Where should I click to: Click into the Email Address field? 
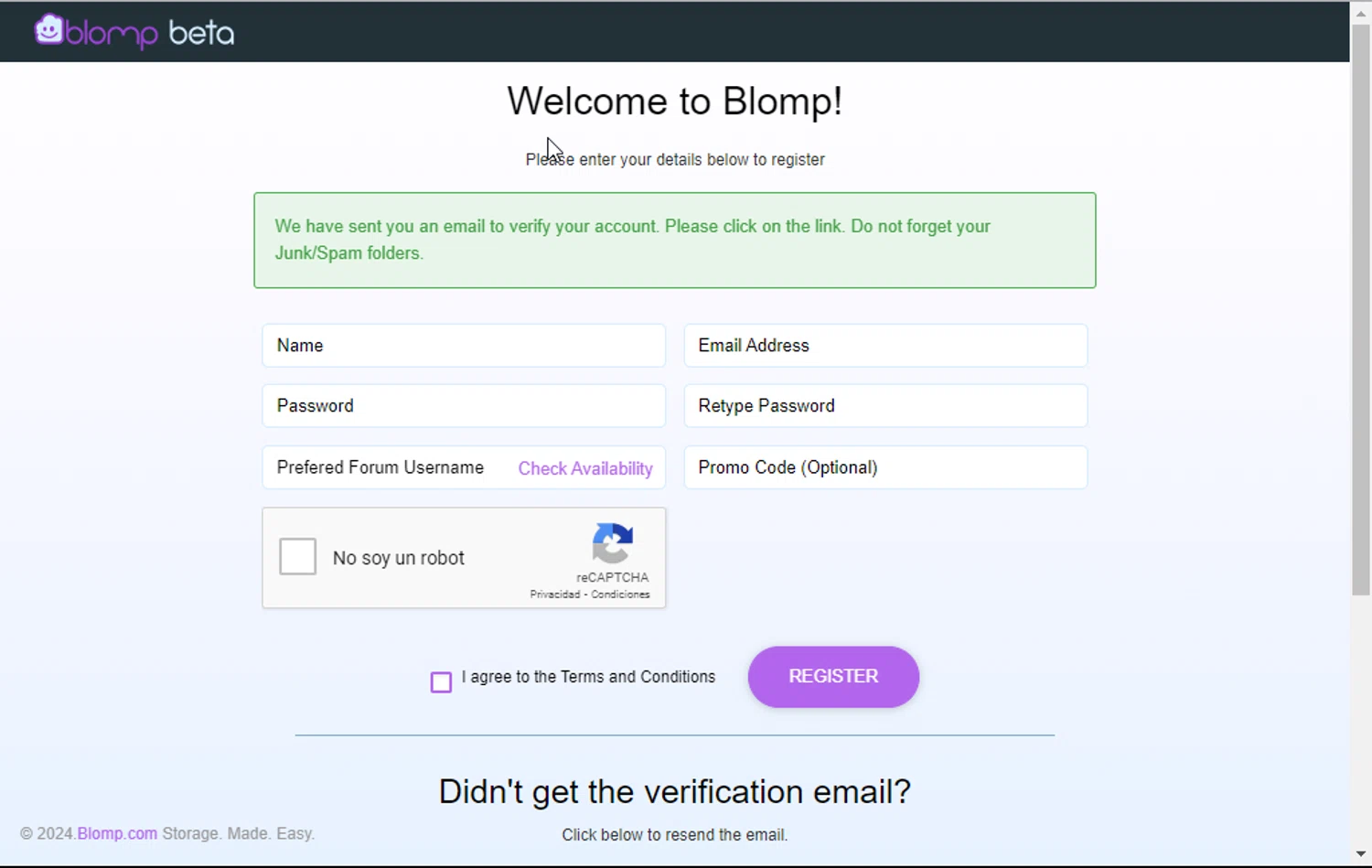[885, 346]
